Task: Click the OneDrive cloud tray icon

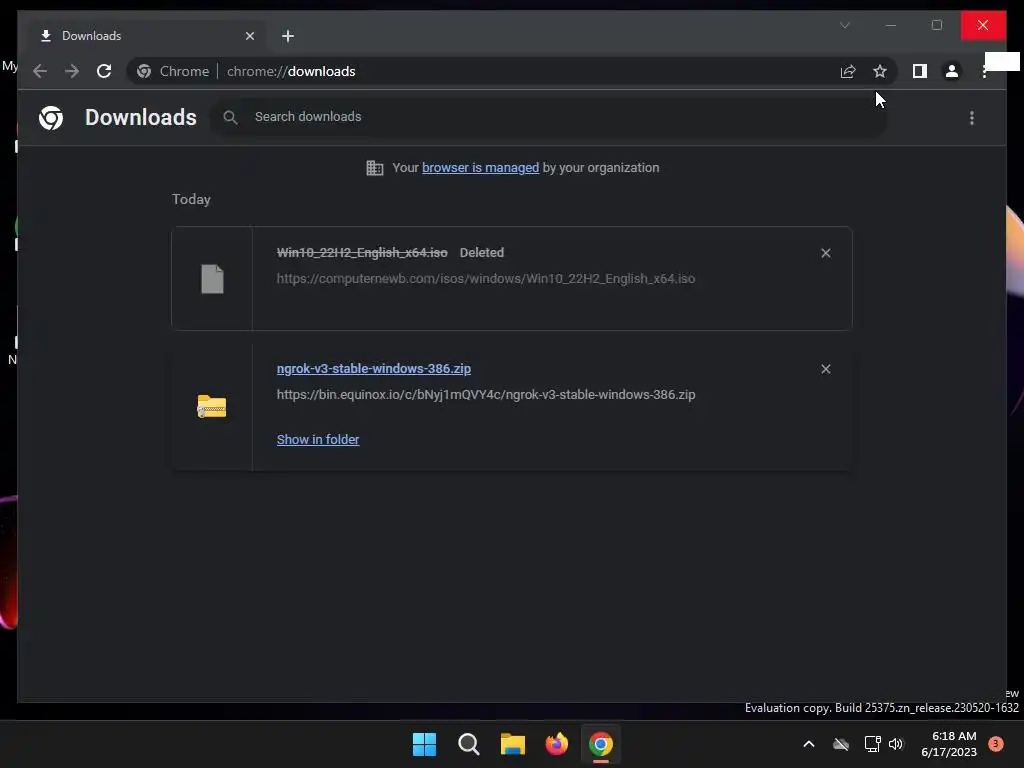Action: click(x=841, y=744)
